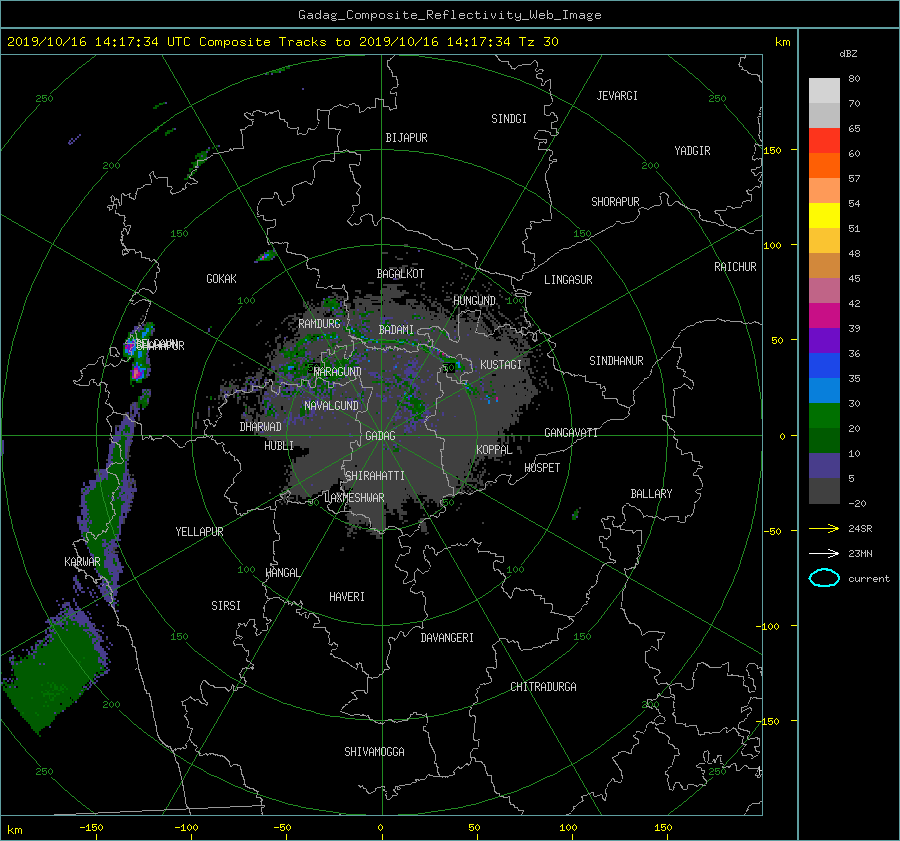Click the SHORAPUR city label
This screenshot has height=841, width=900.
pos(615,202)
